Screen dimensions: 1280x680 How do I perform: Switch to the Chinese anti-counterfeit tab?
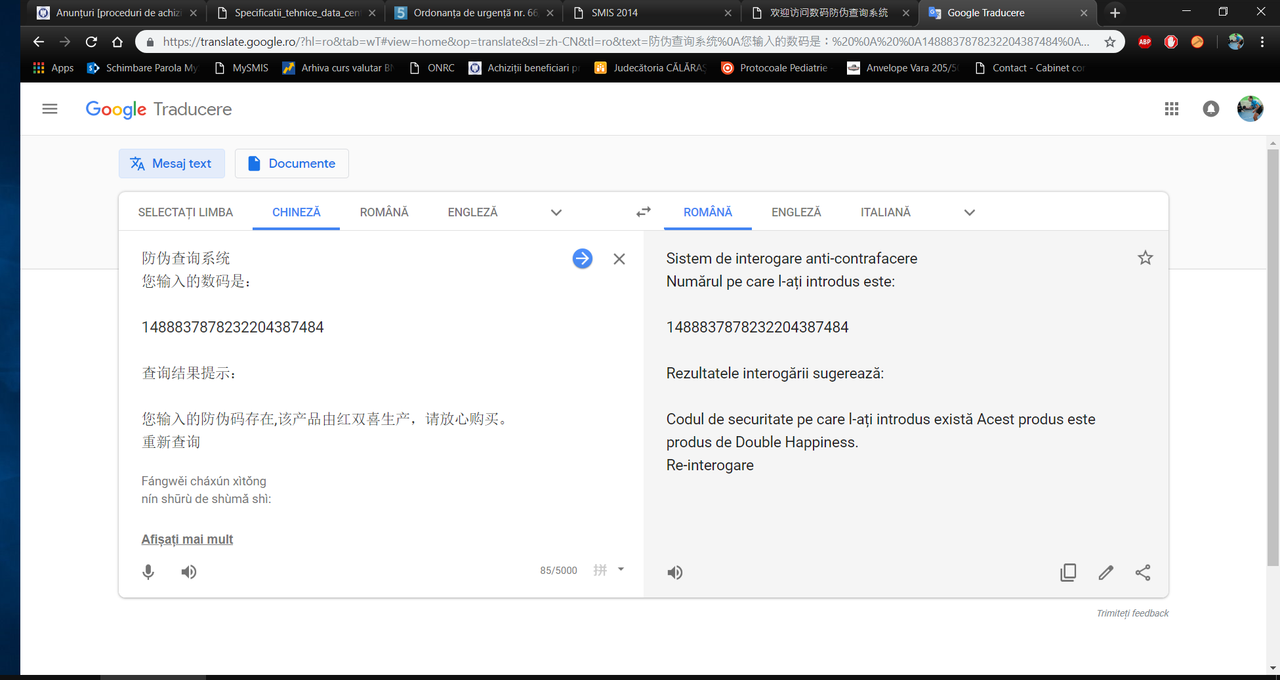coord(830,13)
